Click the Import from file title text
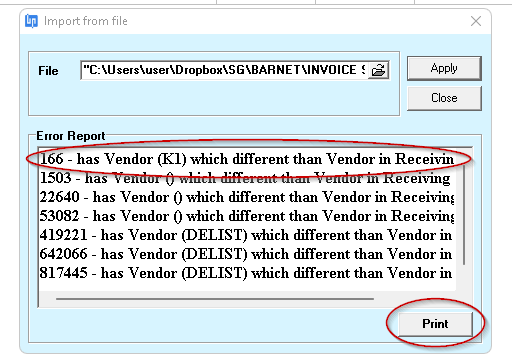This screenshot has width=512, height=362. [x=86, y=21]
